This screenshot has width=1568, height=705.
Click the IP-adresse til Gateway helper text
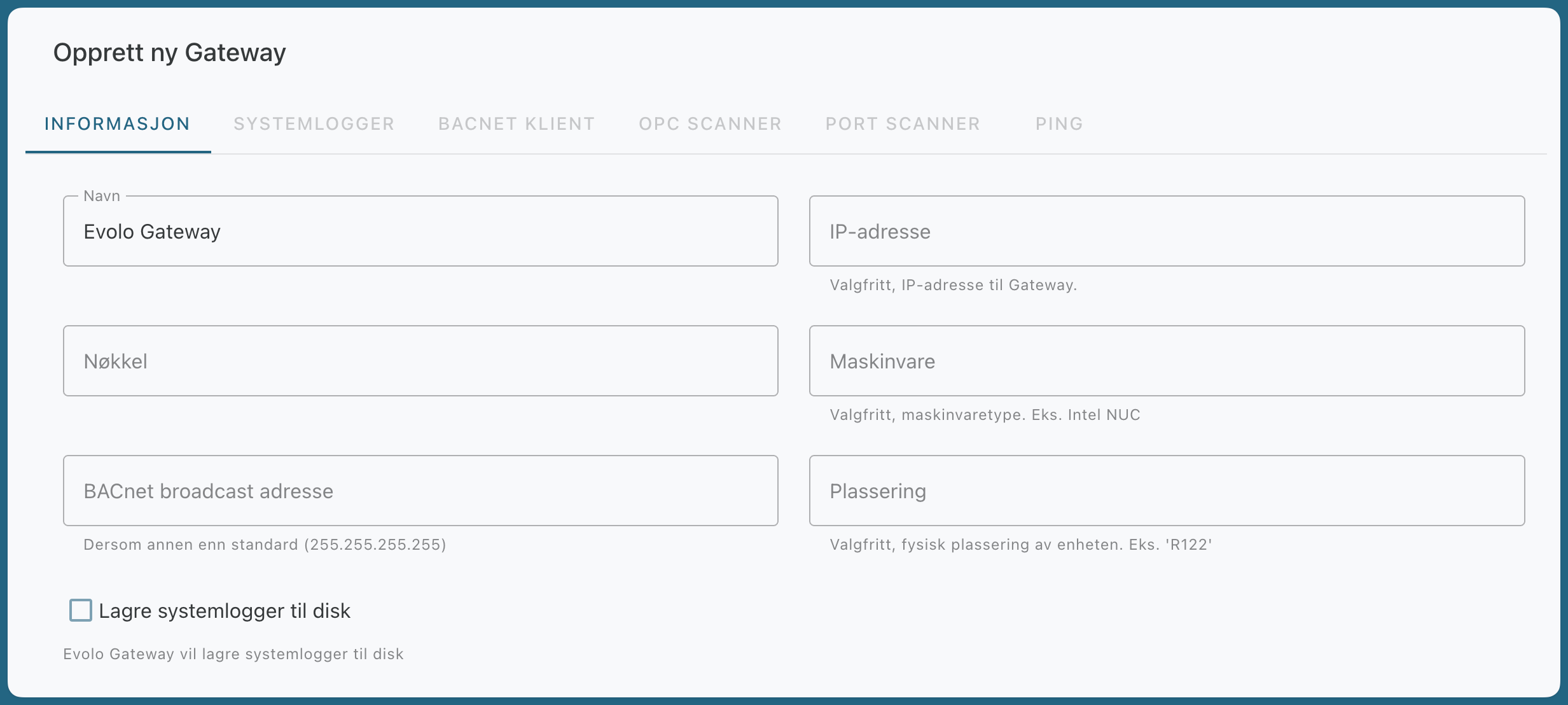point(953,285)
